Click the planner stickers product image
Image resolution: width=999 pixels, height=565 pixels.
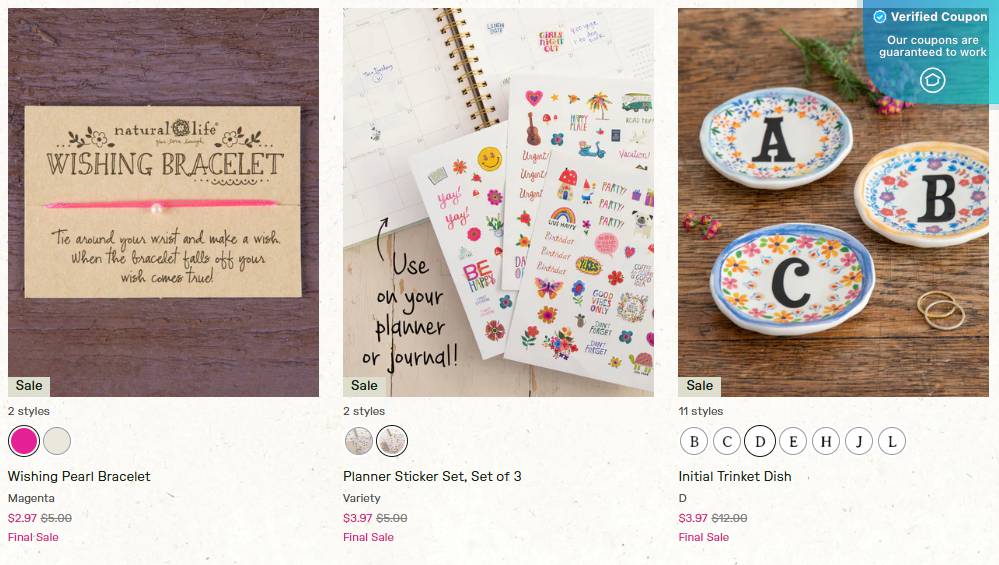(x=498, y=203)
